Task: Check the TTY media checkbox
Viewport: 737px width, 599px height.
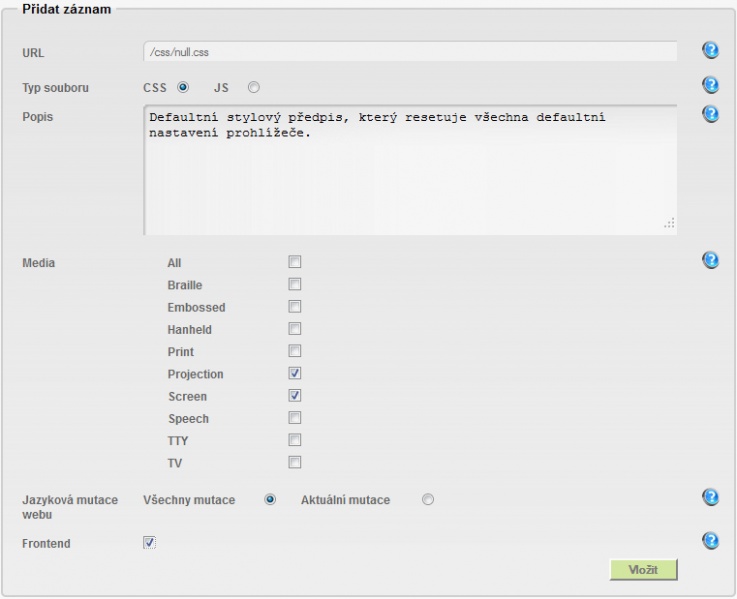Action: pyautogui.click(x=295, y=440)
